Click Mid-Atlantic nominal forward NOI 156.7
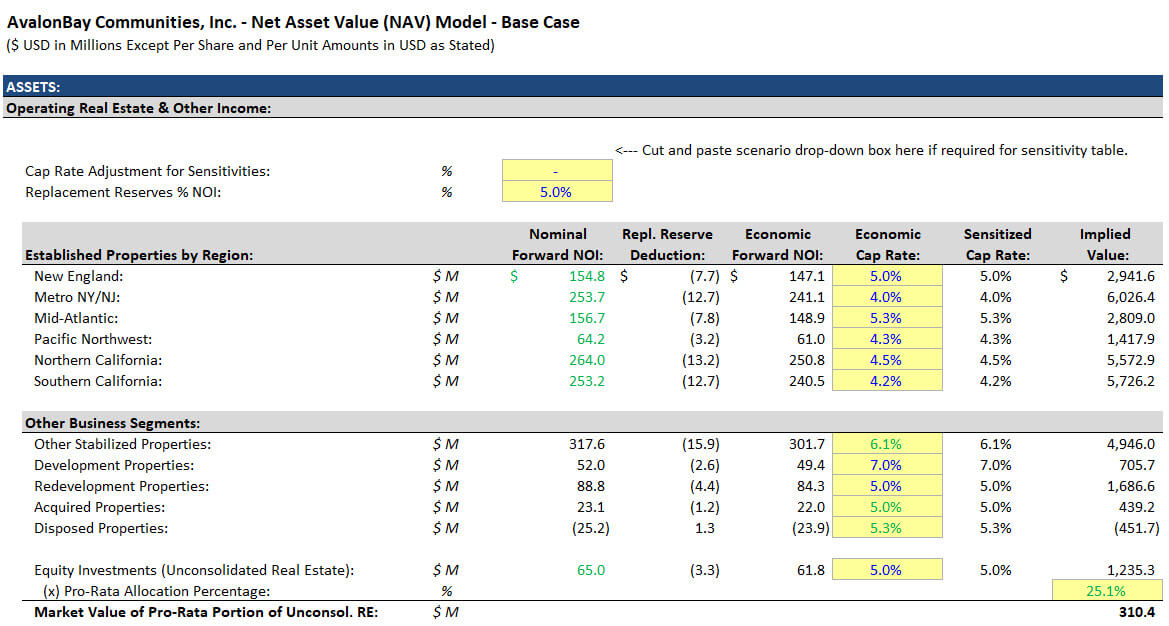Viewport: 1169px width, 626px height. [587, 317]
